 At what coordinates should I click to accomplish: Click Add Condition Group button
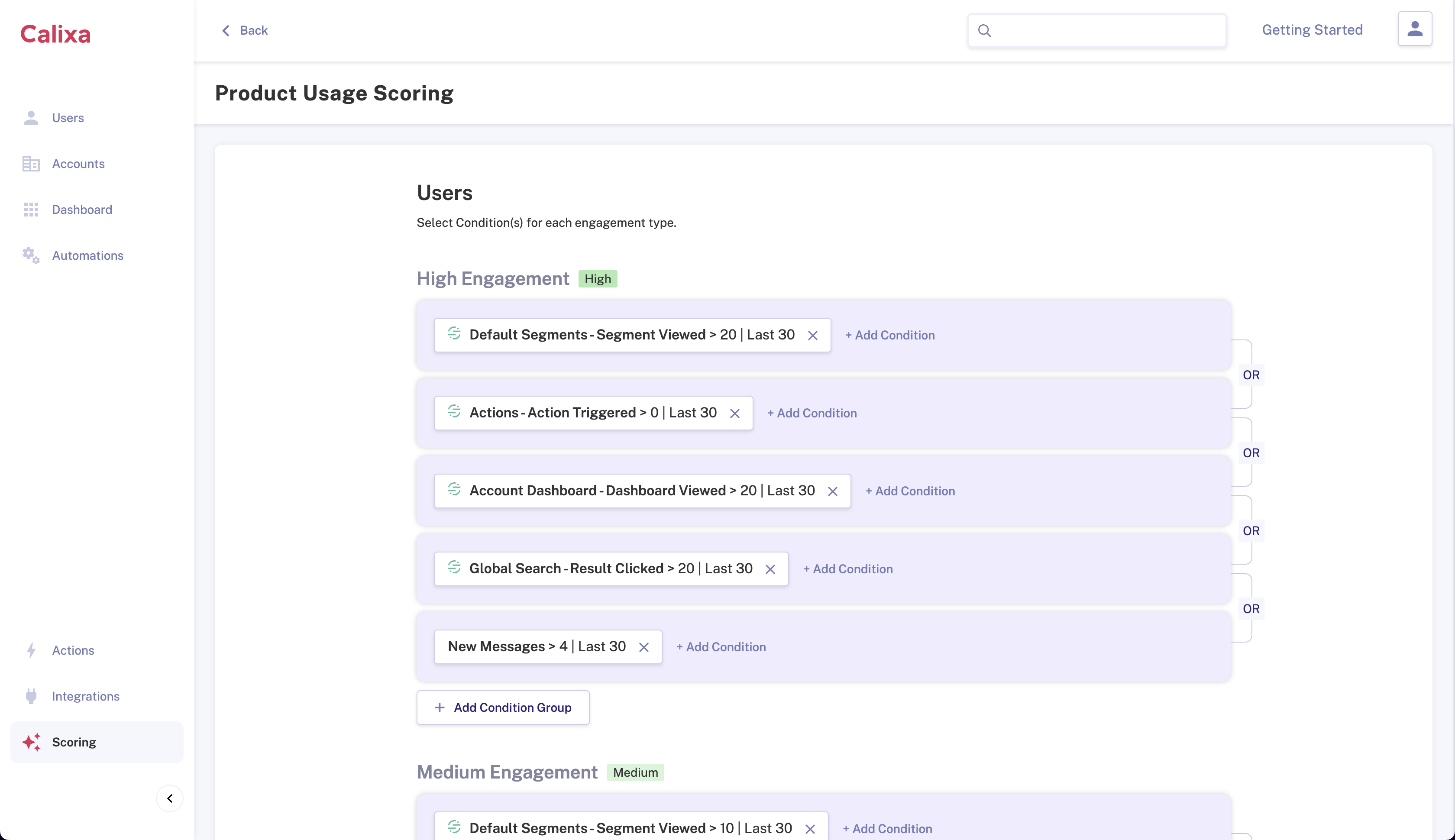coord(502,708)
